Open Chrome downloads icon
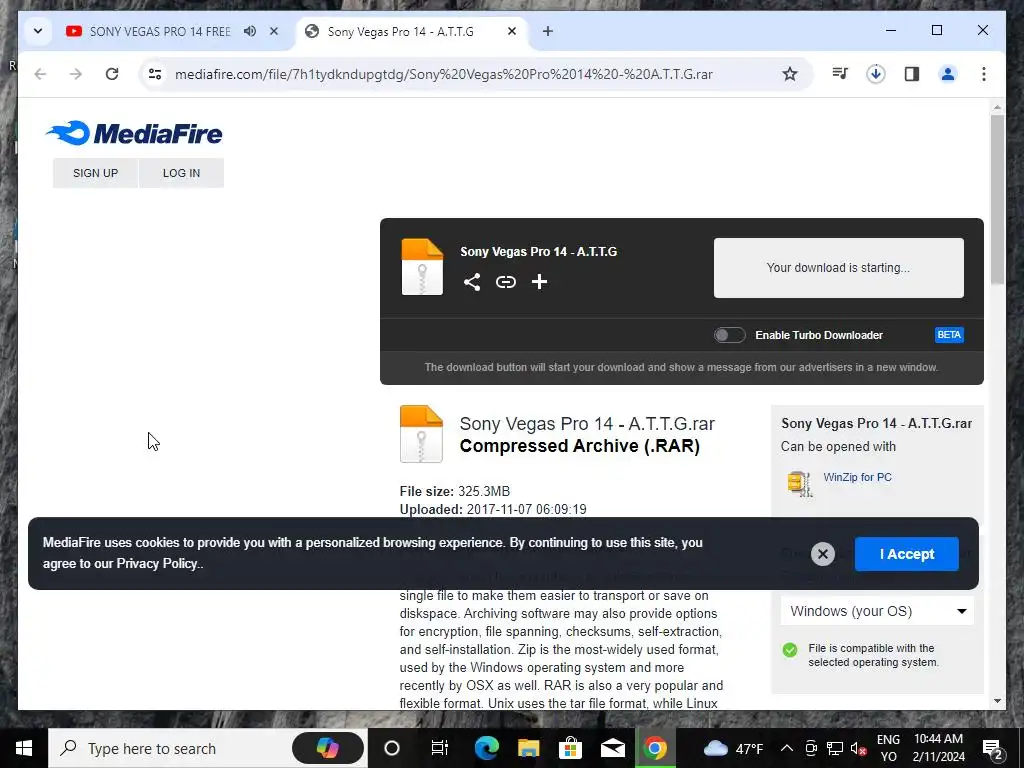1024x768 pixels. (x=876, y=74)
